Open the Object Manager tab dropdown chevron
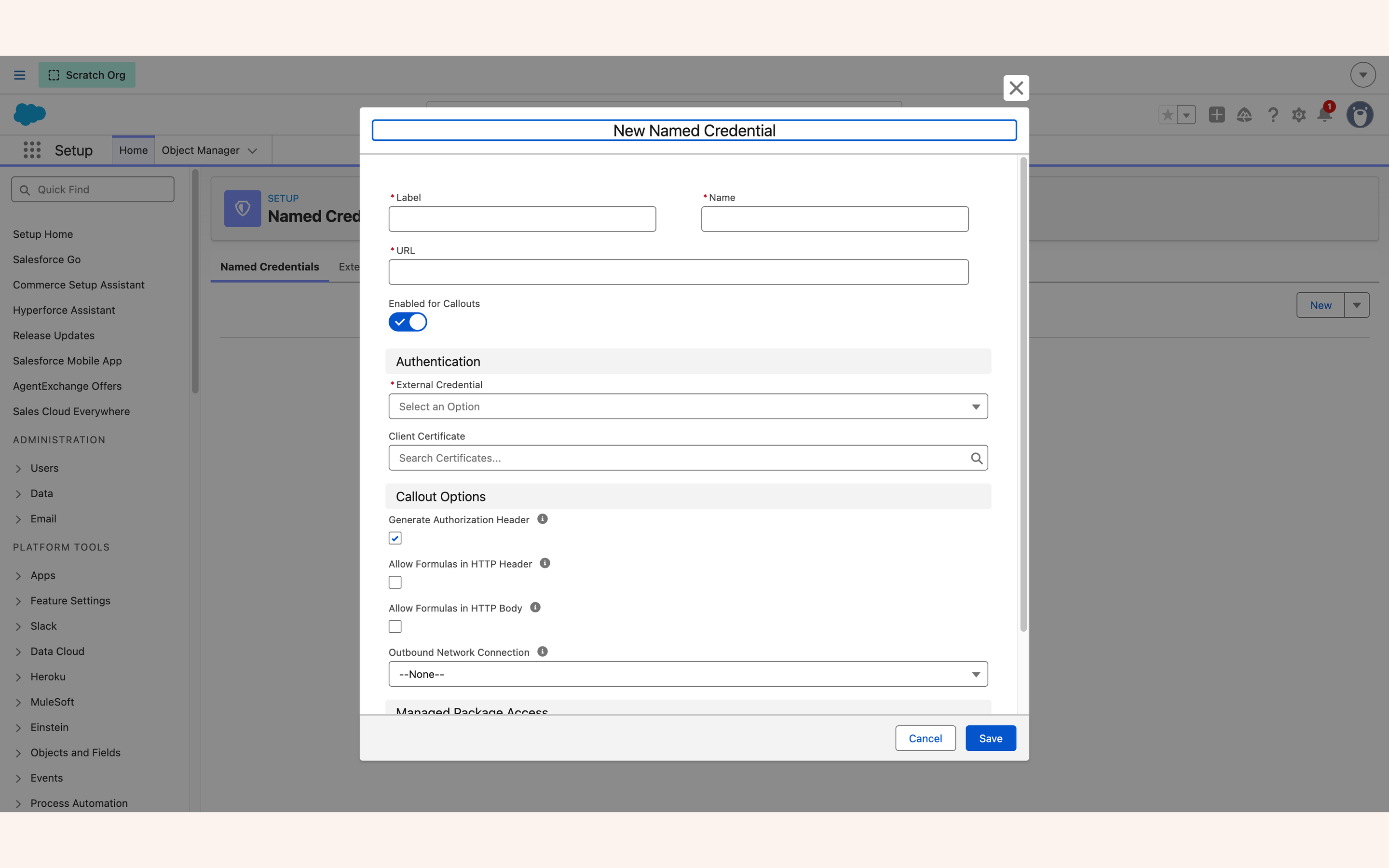 pyautogui.click(x=252, y=151)
